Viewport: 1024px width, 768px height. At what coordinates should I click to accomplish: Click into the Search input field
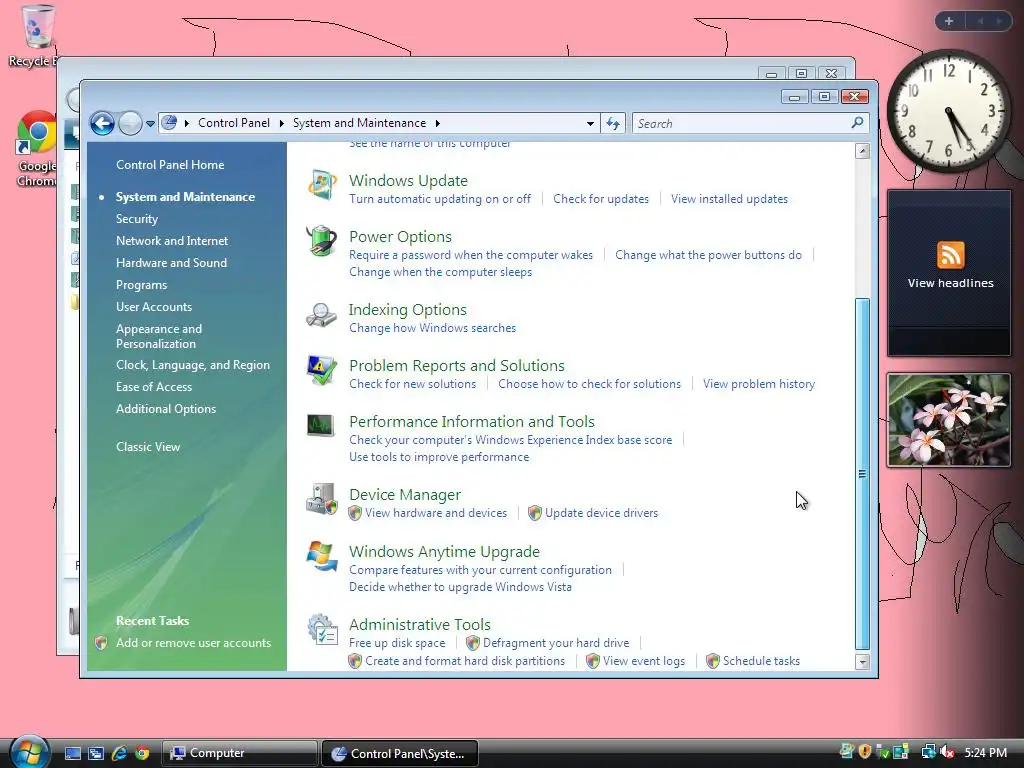(x=741, y=123)
